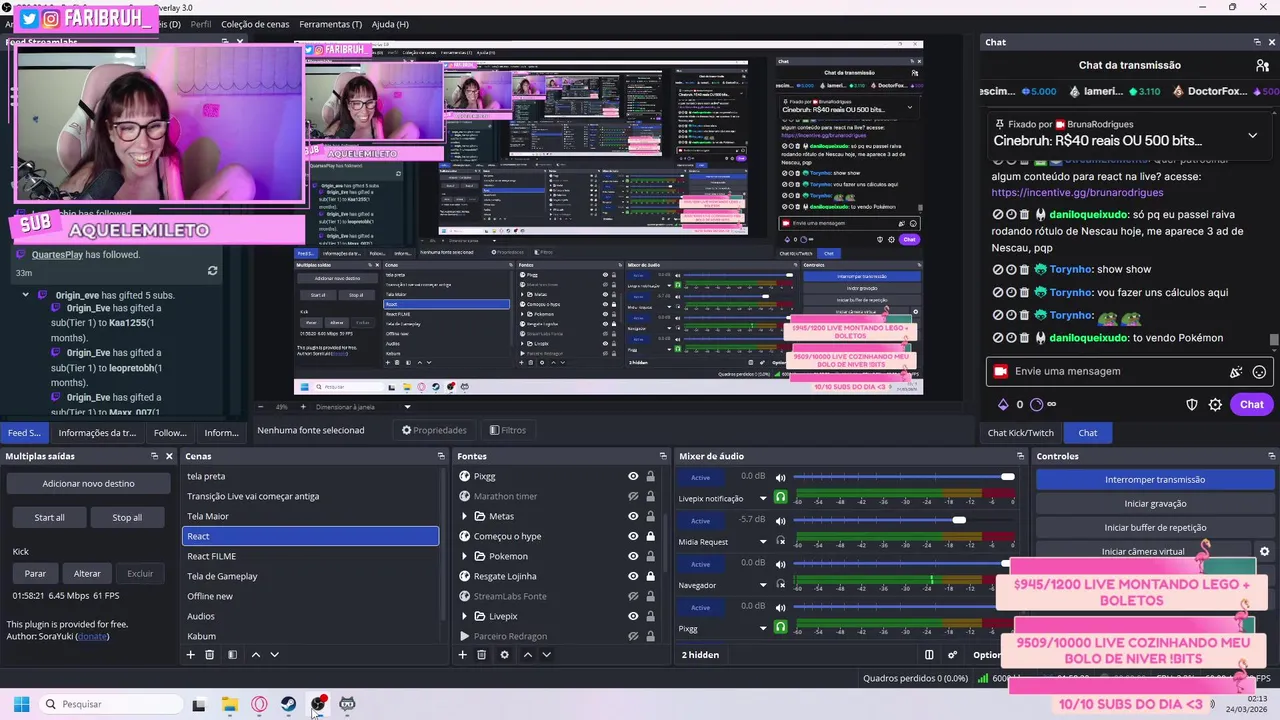
Task: Hide the Metas group
Action: (633, 516)
